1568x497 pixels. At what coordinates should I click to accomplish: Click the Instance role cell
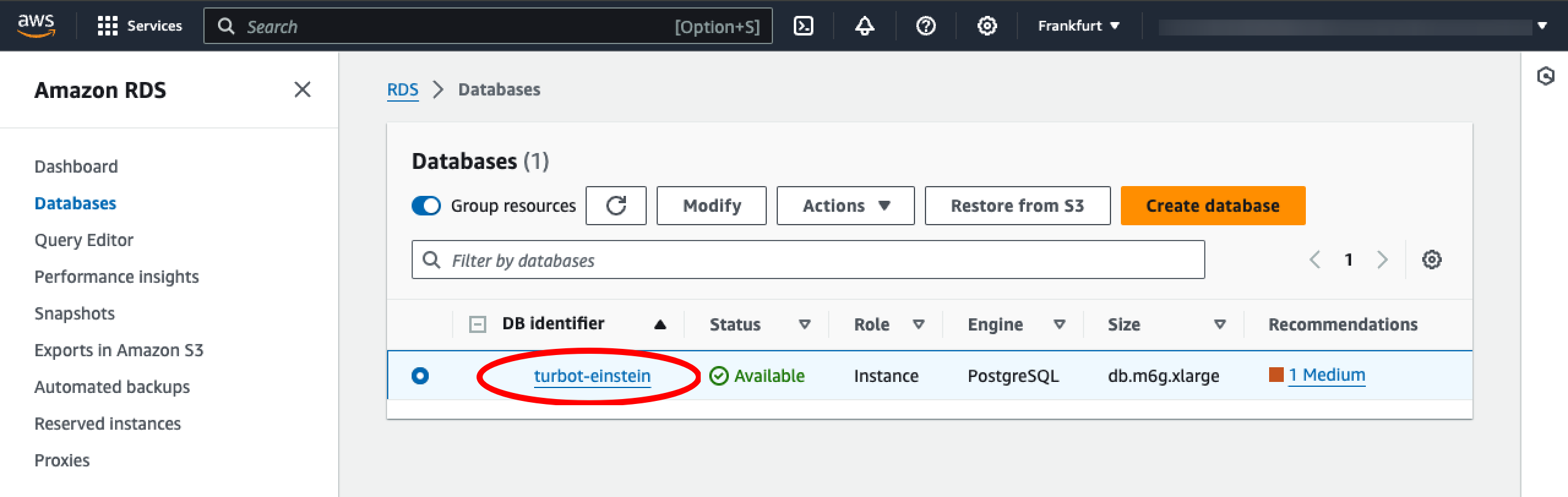886,376
